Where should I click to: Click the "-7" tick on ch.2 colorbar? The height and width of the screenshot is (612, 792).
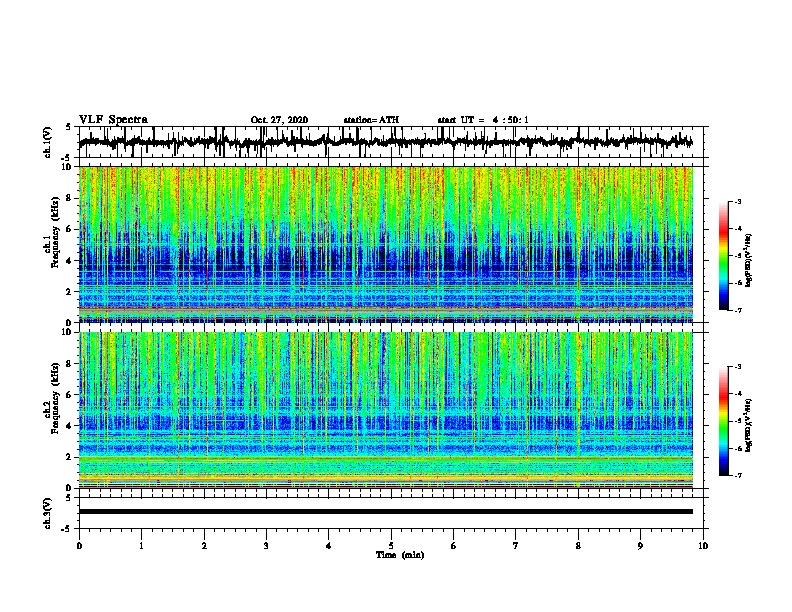[x=737, y=475]
